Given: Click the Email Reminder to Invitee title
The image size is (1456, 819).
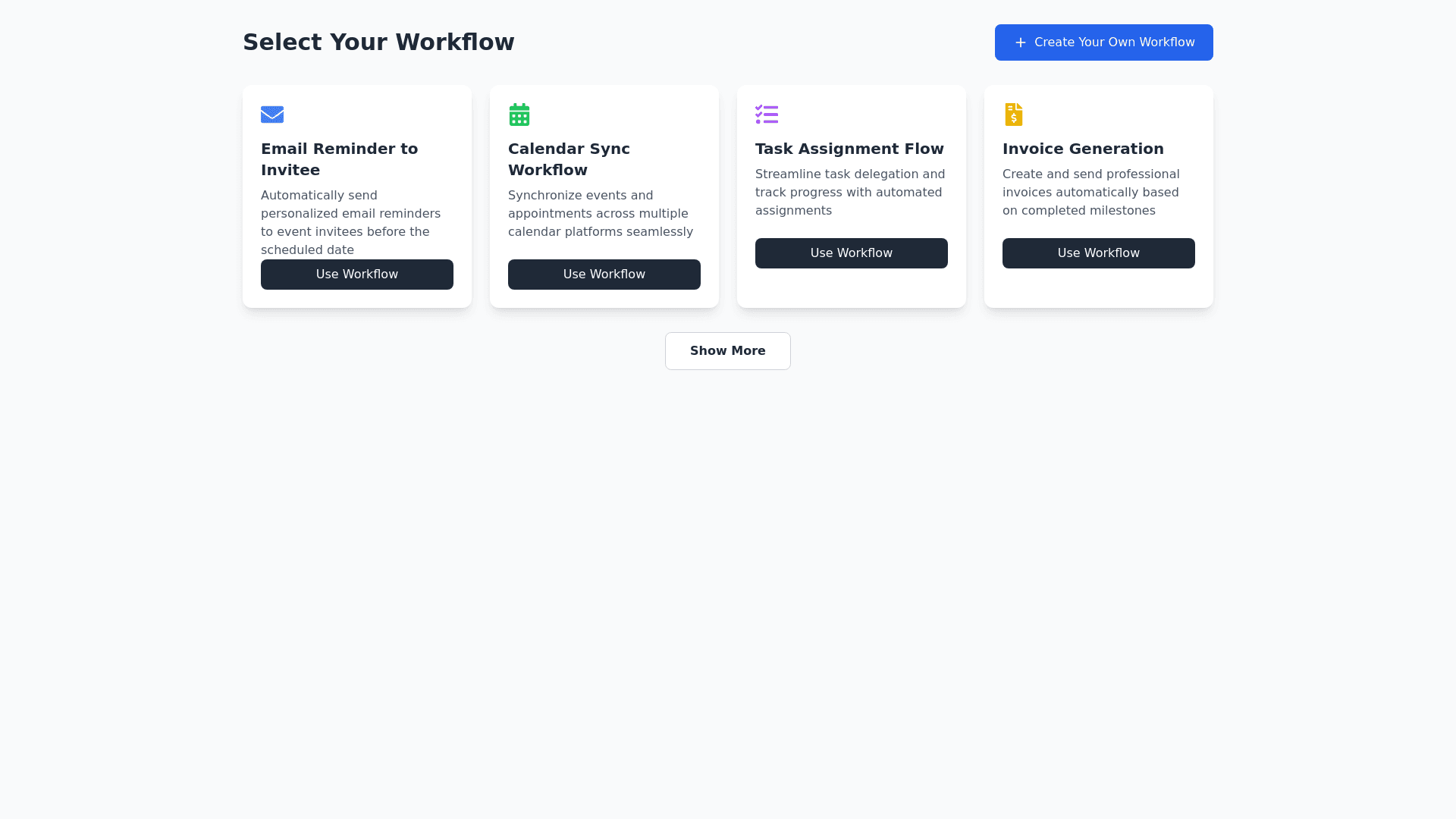Looking at the screenshot, I should coord(339,159).
